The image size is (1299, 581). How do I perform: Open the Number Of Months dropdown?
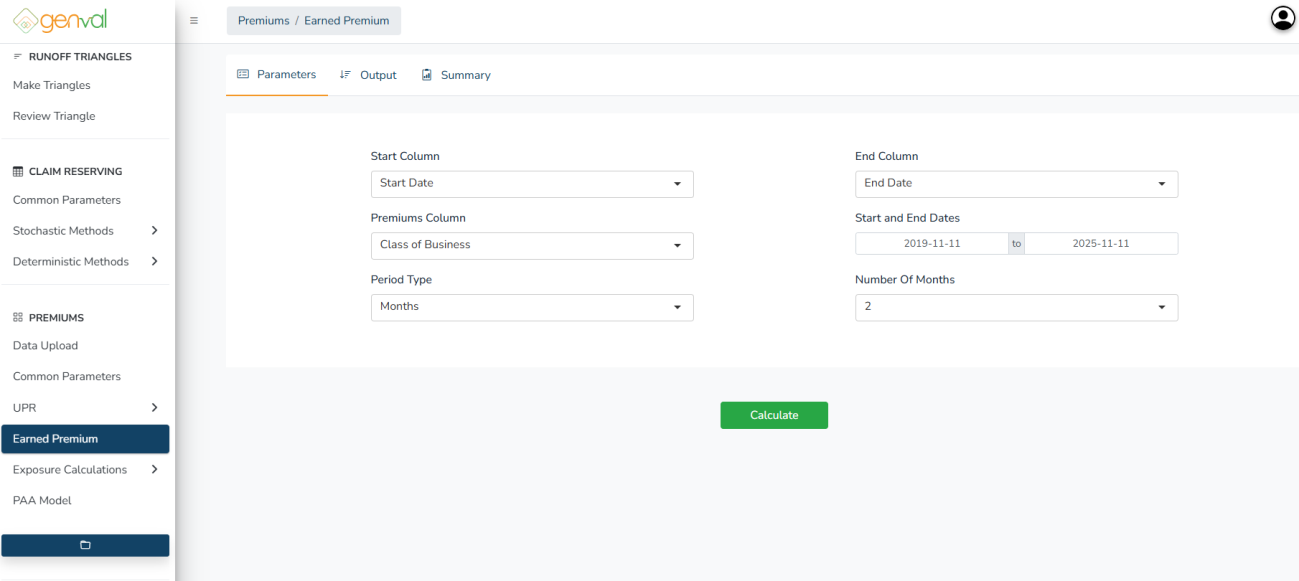[1016, 307]
